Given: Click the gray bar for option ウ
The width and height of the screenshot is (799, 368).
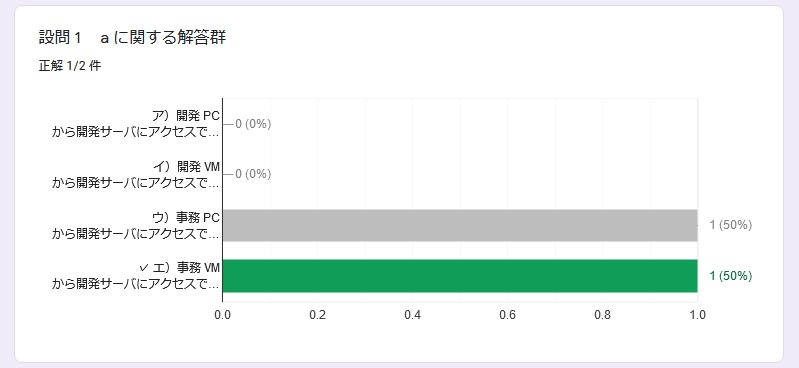Looking at the screenshot, I should pyautogui.click(x=460, y=225).
